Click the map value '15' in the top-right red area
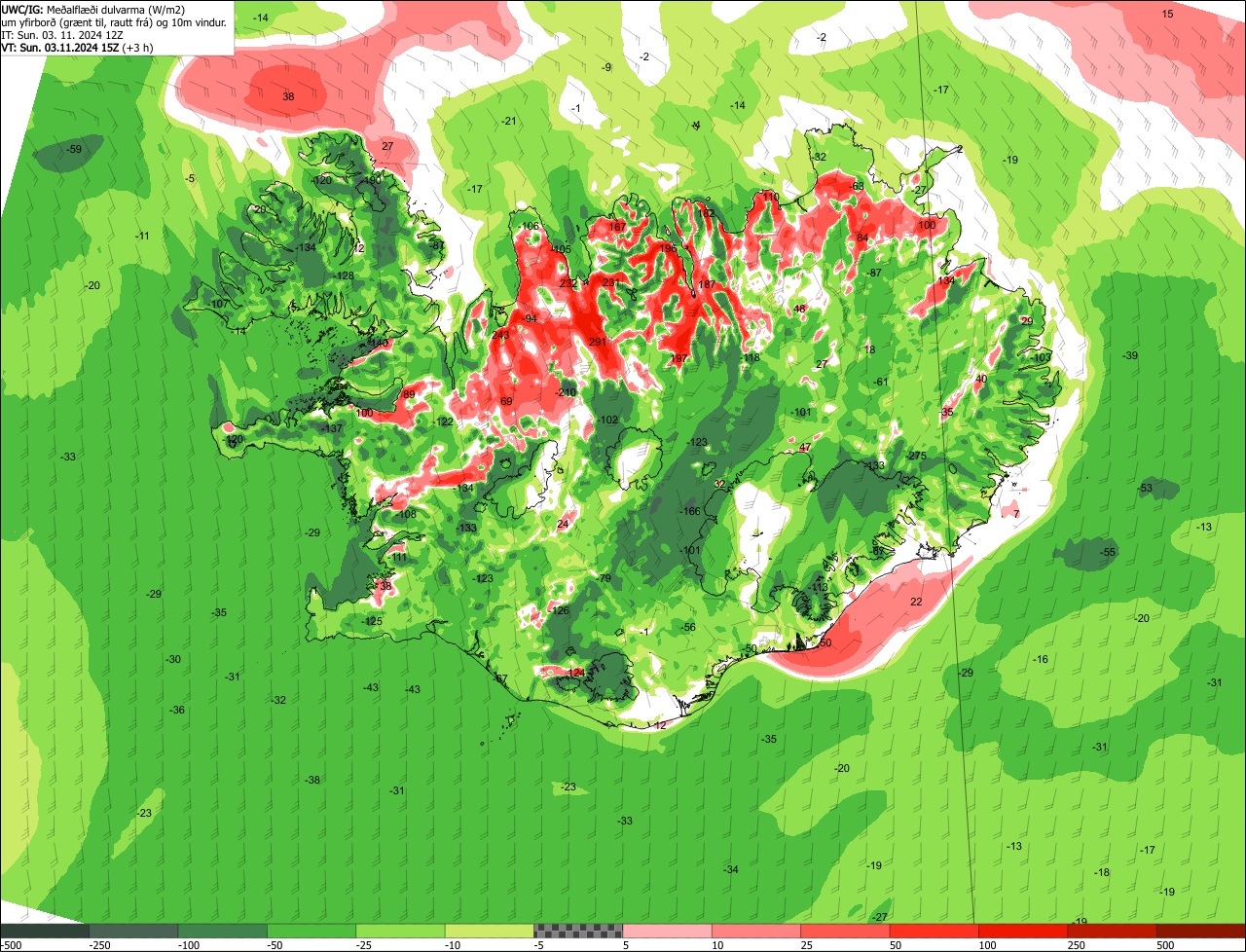Viewport: 1246px width, 952px height. click(1168, 14)
